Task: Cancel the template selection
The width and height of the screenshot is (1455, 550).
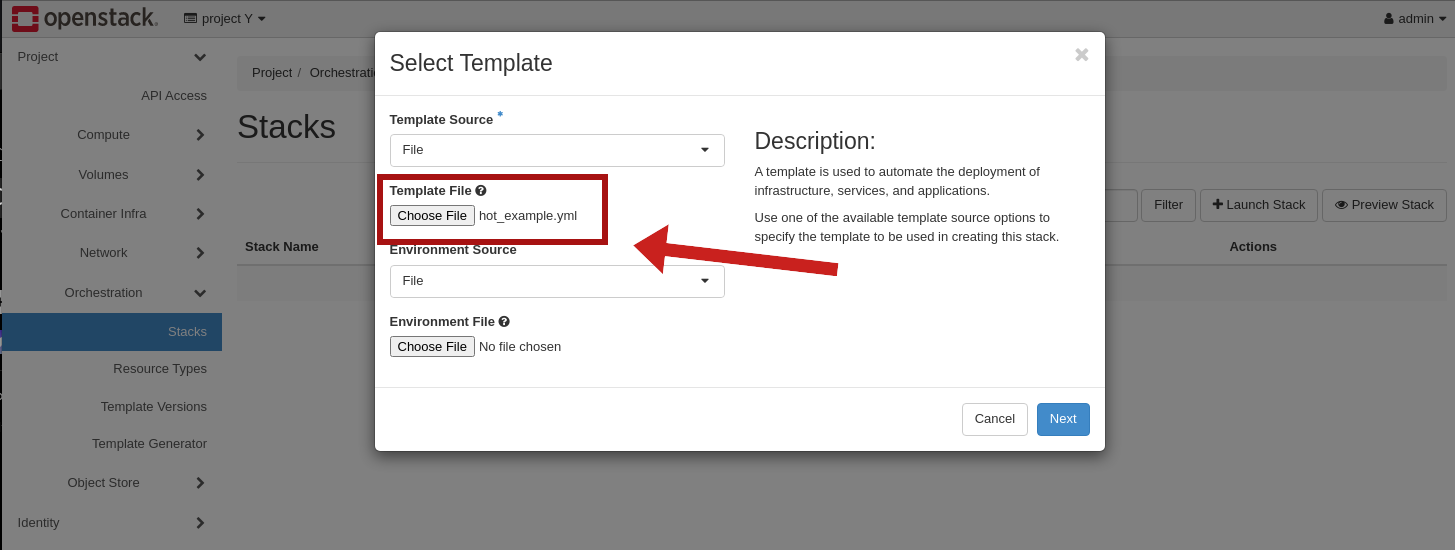Action: [994, 419]
